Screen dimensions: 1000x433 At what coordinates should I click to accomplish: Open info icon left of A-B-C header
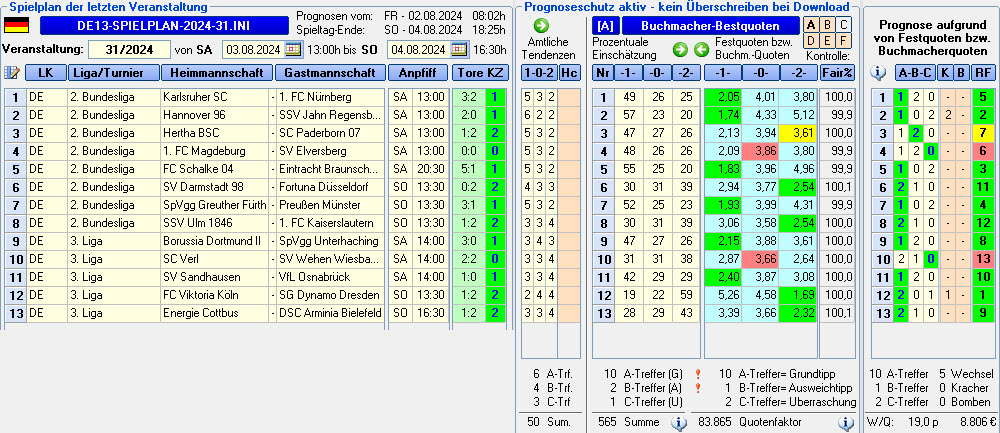click(x=879, y=73)
